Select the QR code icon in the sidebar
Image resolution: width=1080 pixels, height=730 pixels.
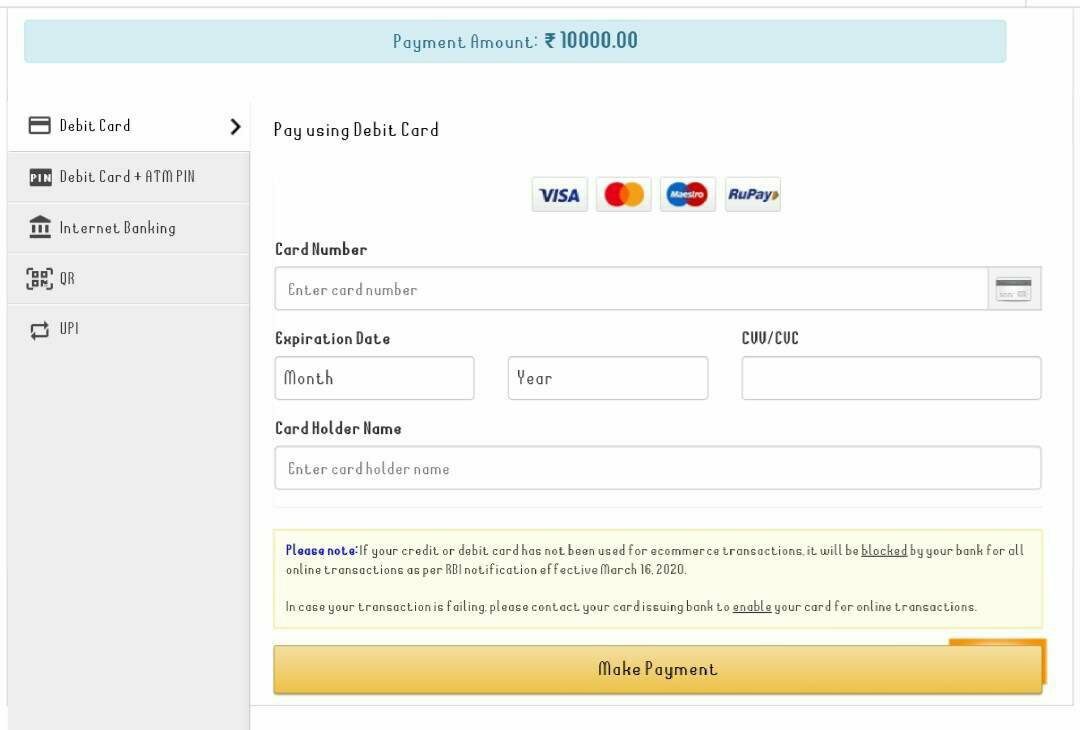(39, 278)
